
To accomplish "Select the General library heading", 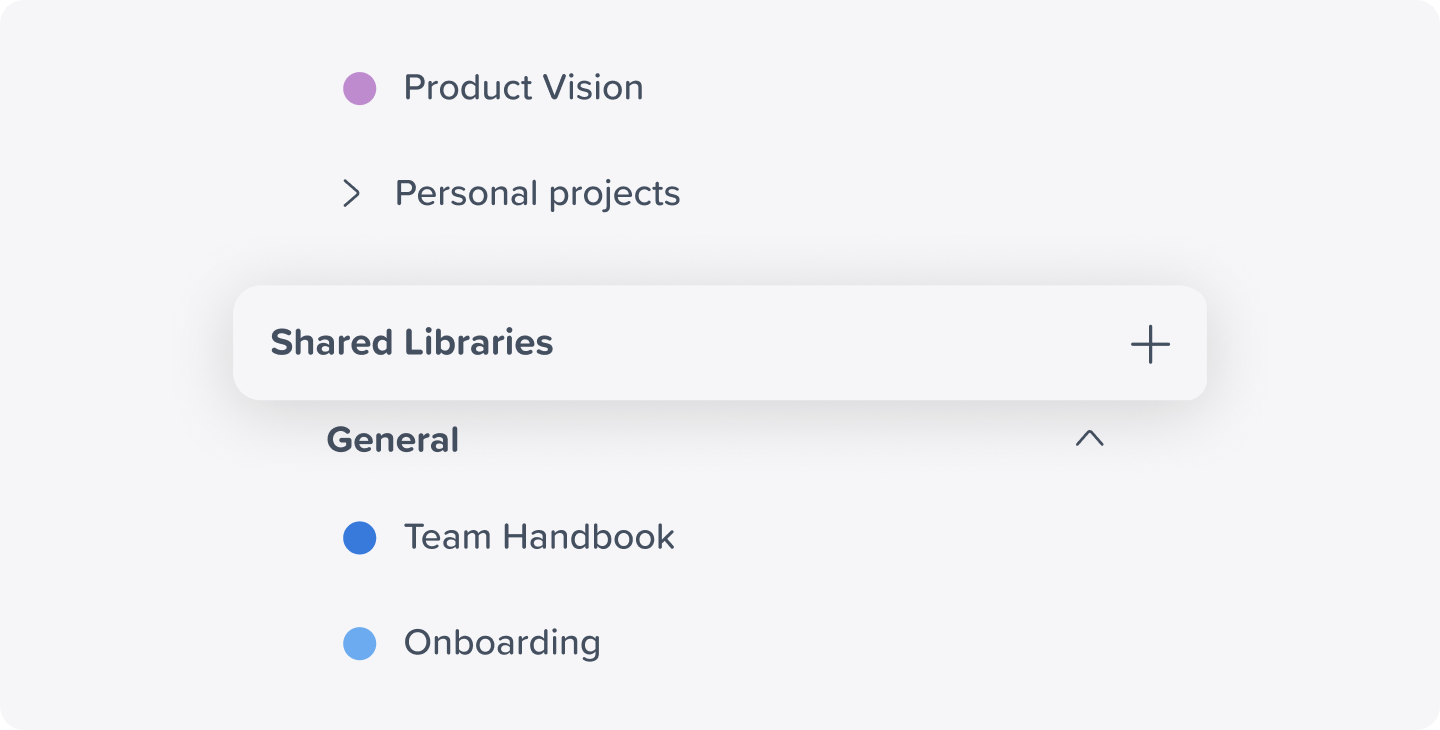I will 392,440.
